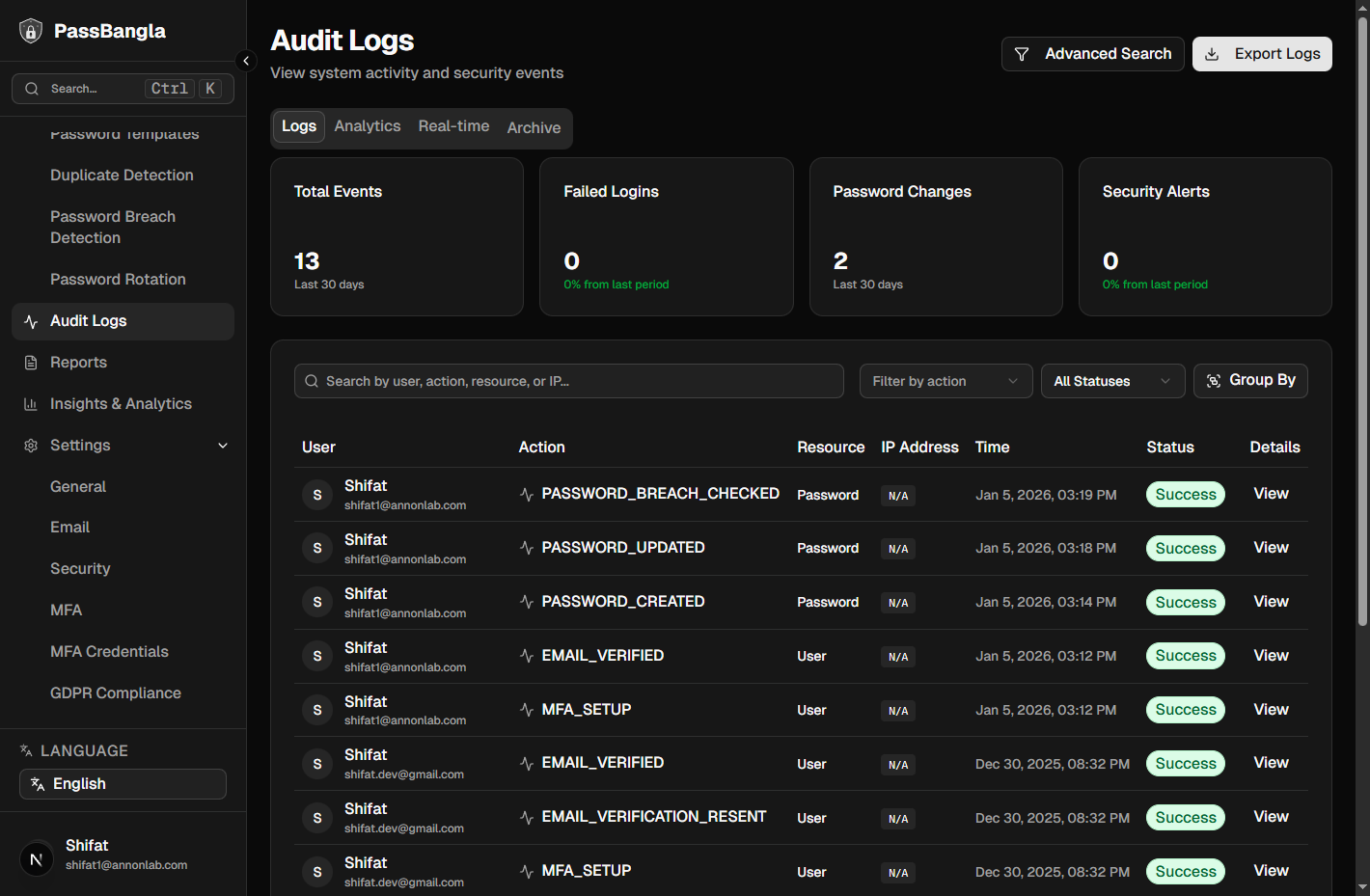Click the waveform icon beside PASSWORD_BREACH_CHECKED
The width and height of the screenshot is (1370, 896).
tap(527, 493)
